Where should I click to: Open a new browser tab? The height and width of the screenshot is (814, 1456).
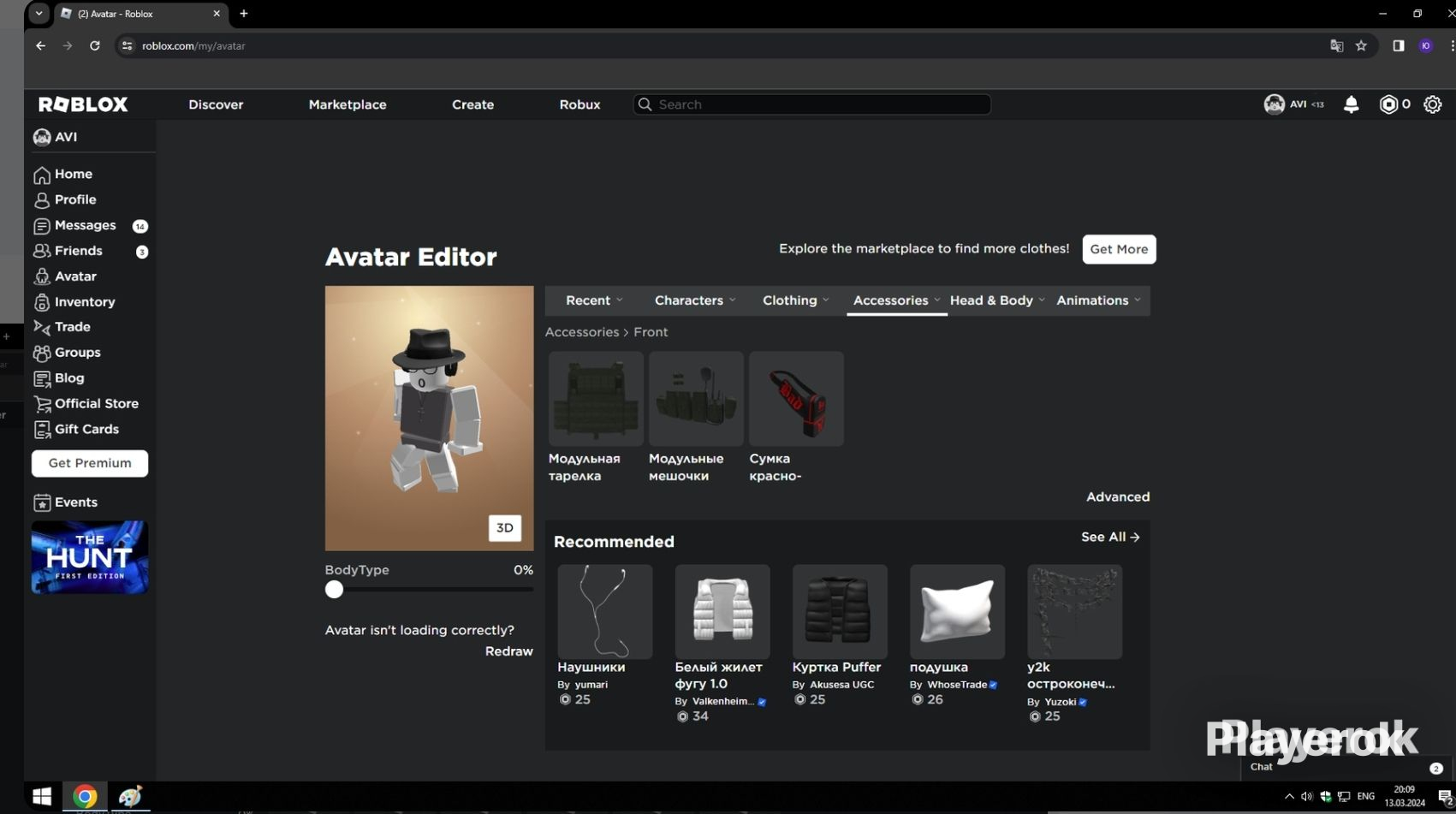(244, 14)
